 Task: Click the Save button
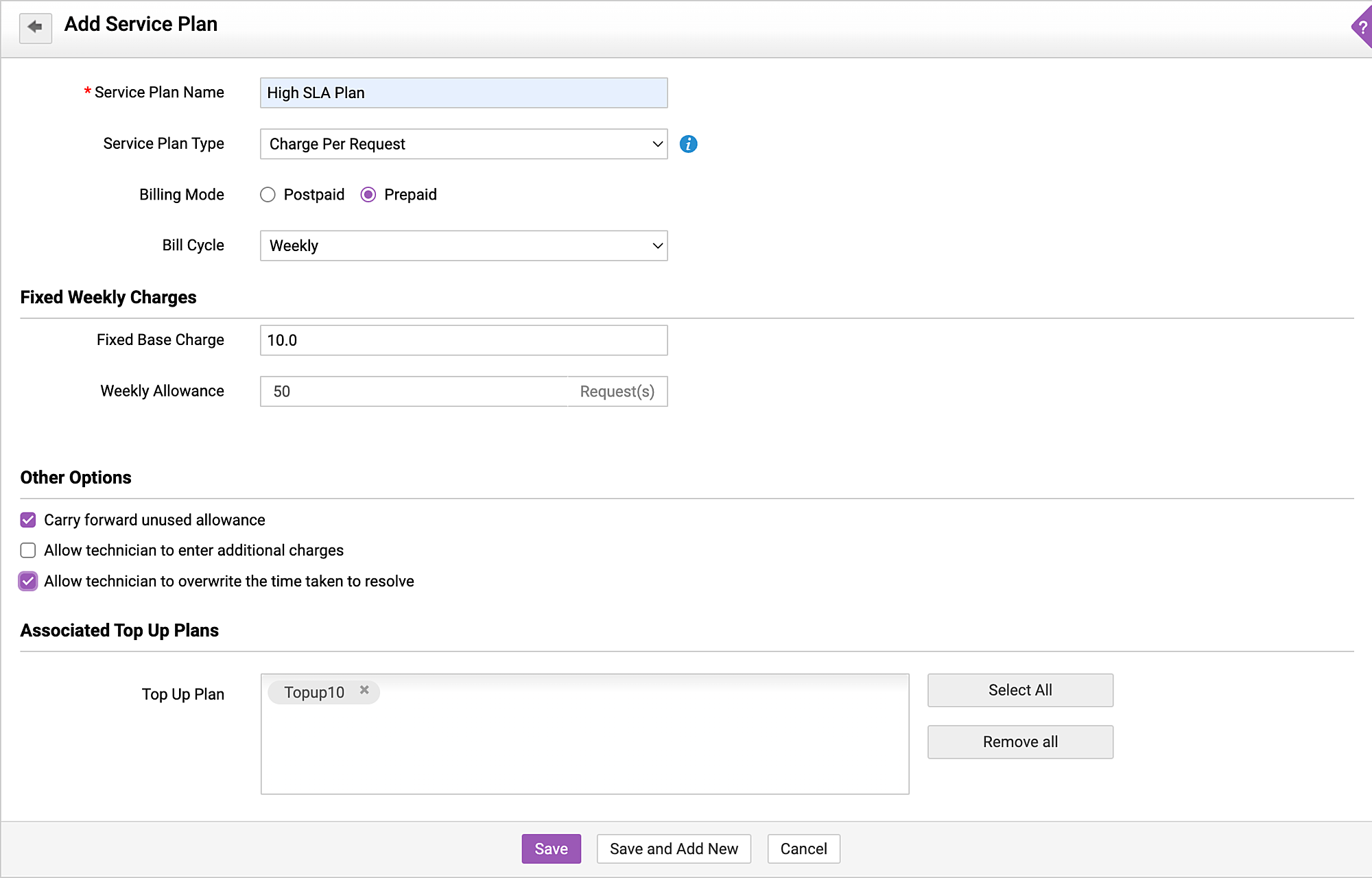[551, 849]
